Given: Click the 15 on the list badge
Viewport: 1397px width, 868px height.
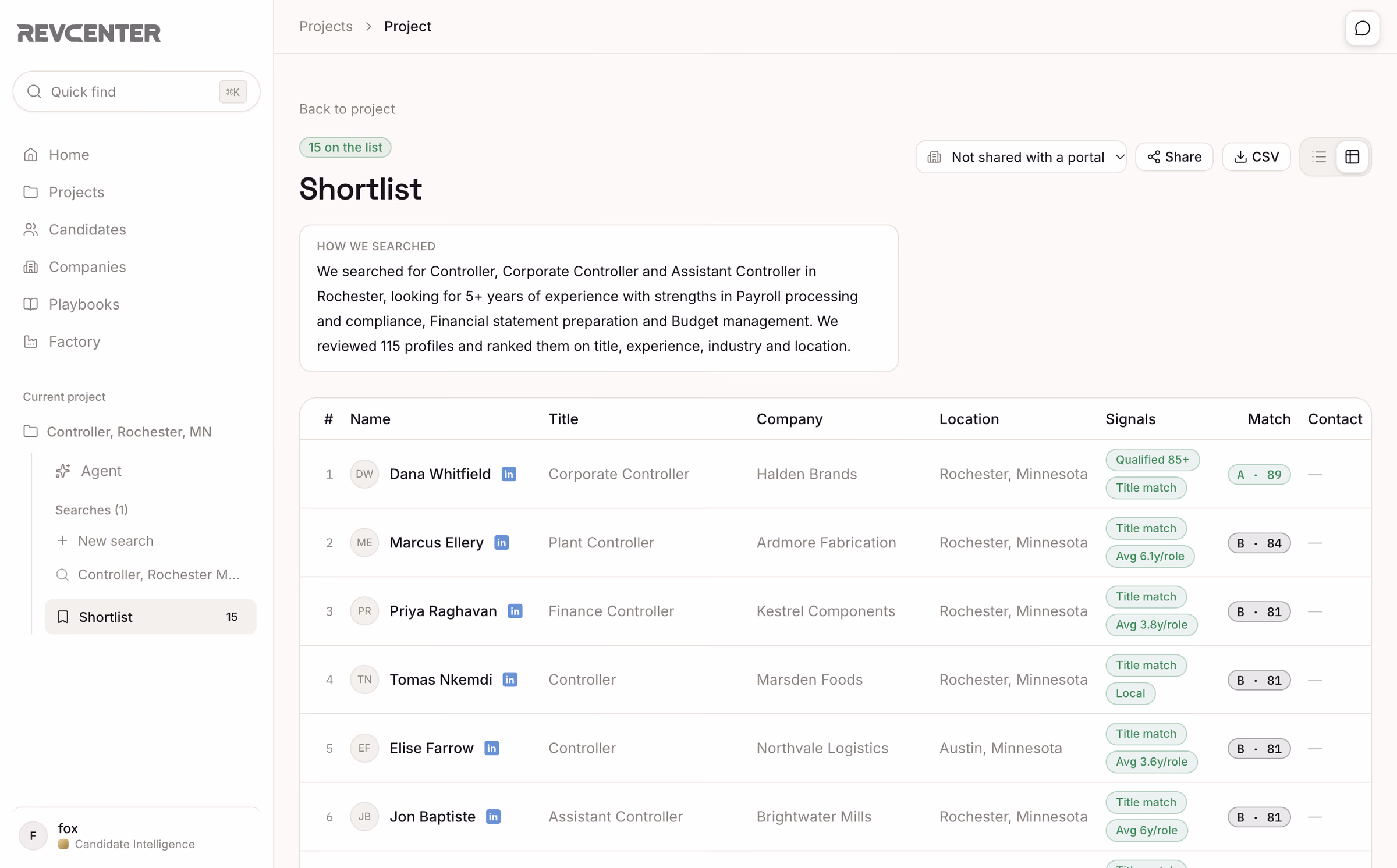Looking at the screenshot, I should 345,147.
